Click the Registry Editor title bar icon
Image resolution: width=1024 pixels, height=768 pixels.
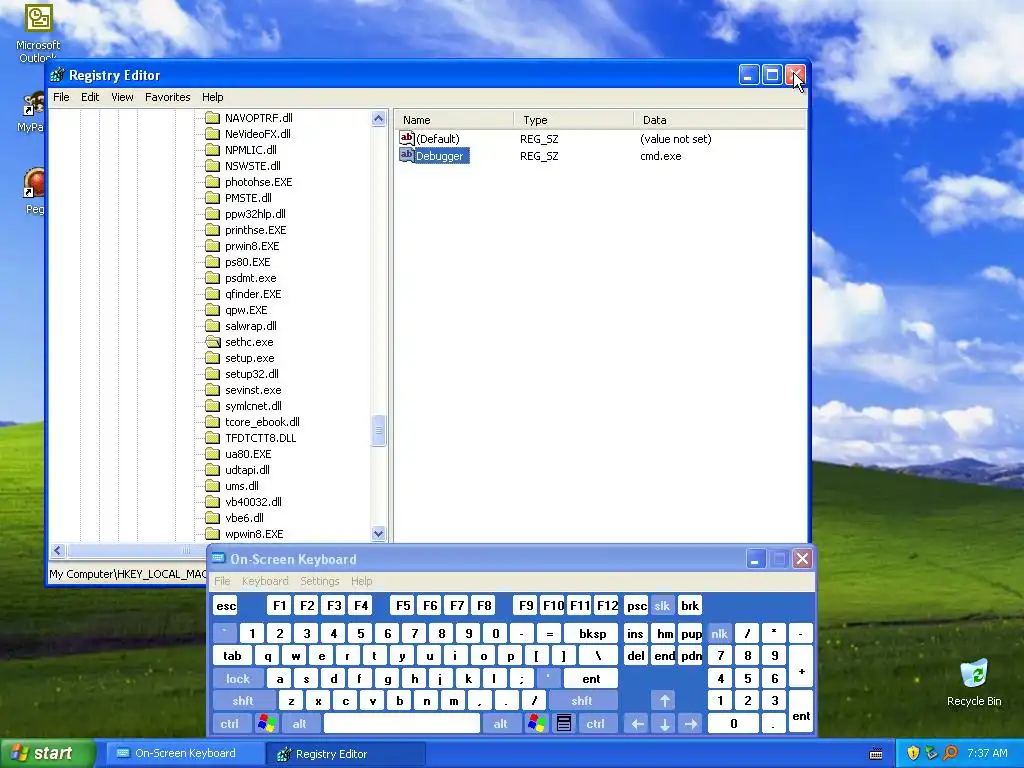[x=57, y=75]
